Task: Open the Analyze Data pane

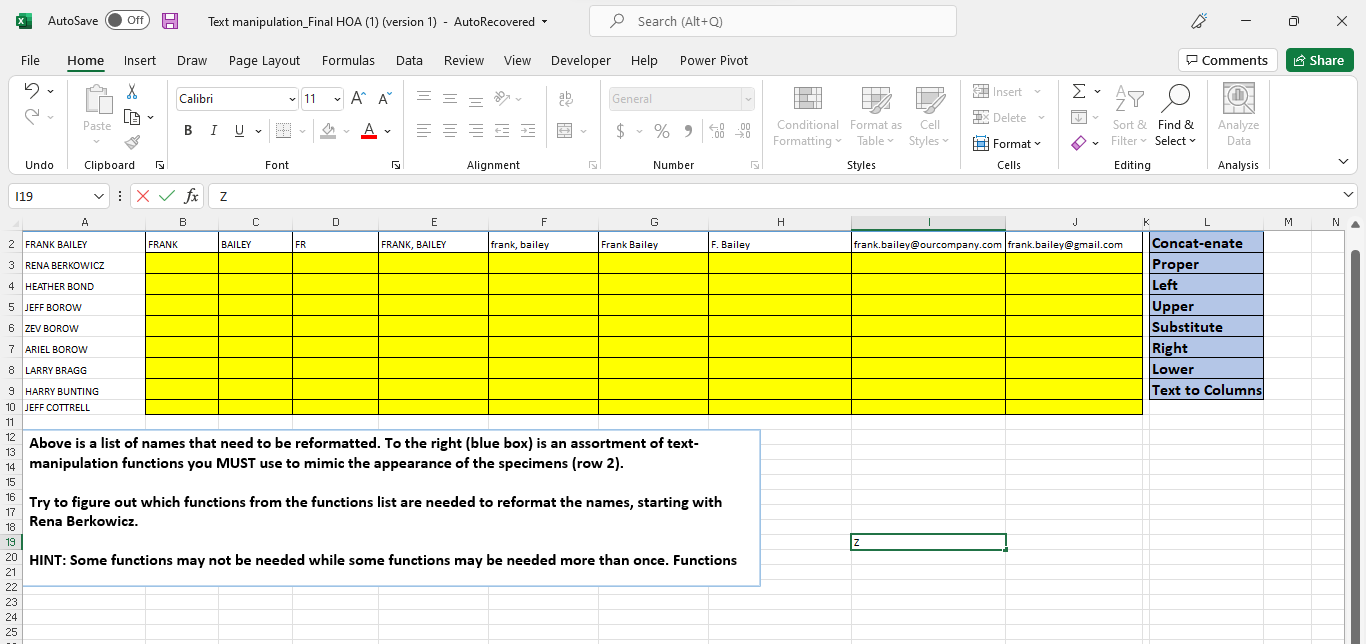Action: click(1238, 113)
